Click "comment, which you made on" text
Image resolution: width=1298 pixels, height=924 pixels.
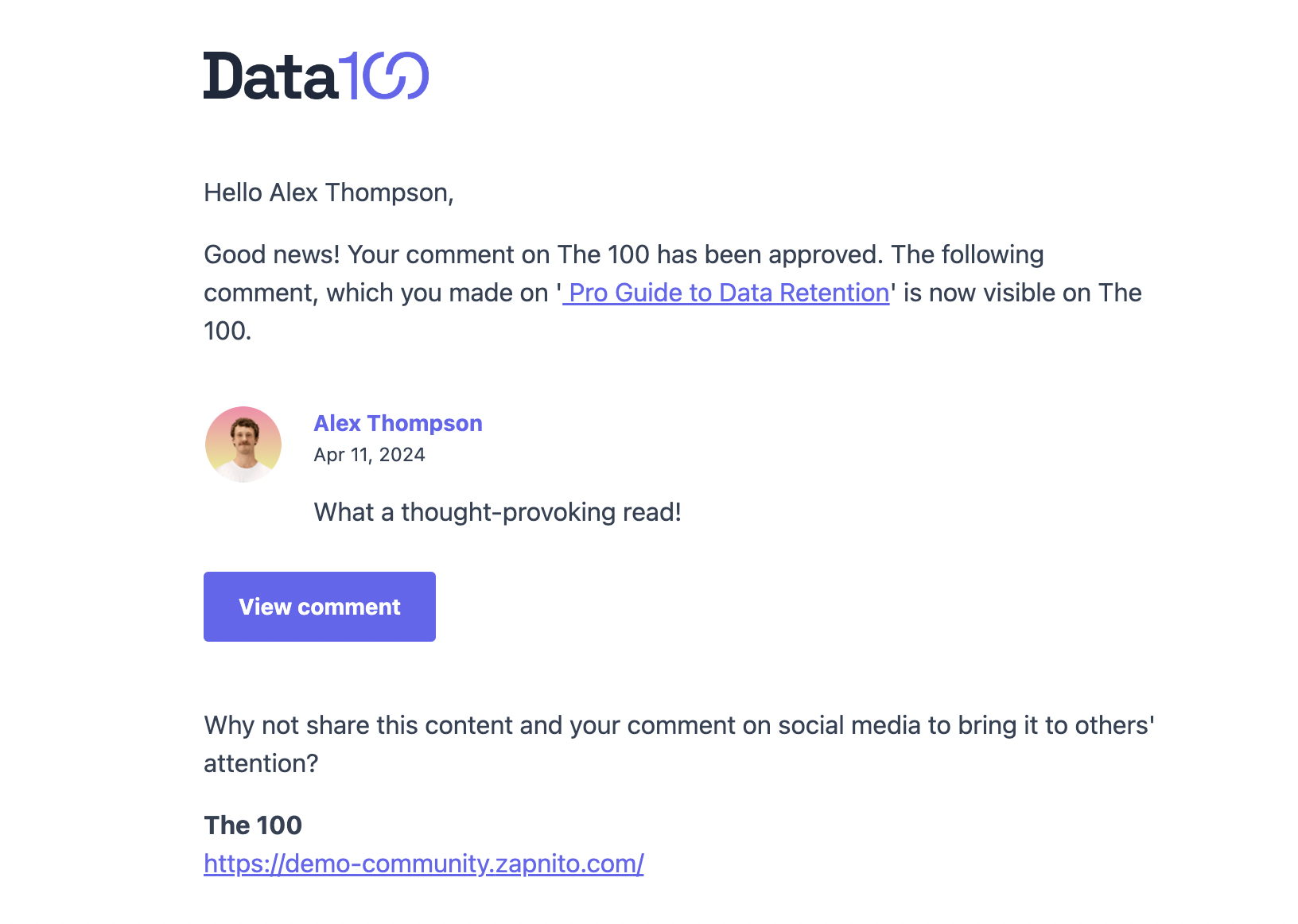(x=375, y=293)
